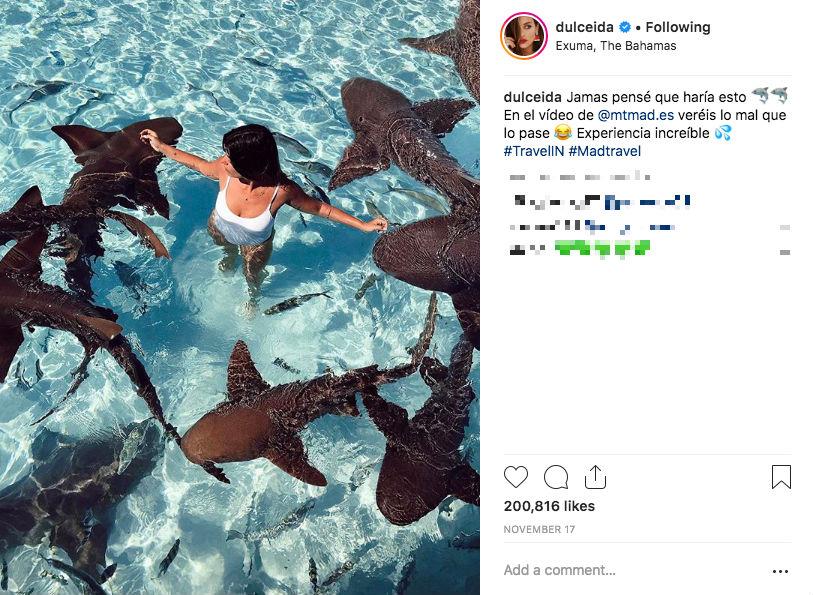
Task: View the 200,816 likes list
Action: [549, 506]
